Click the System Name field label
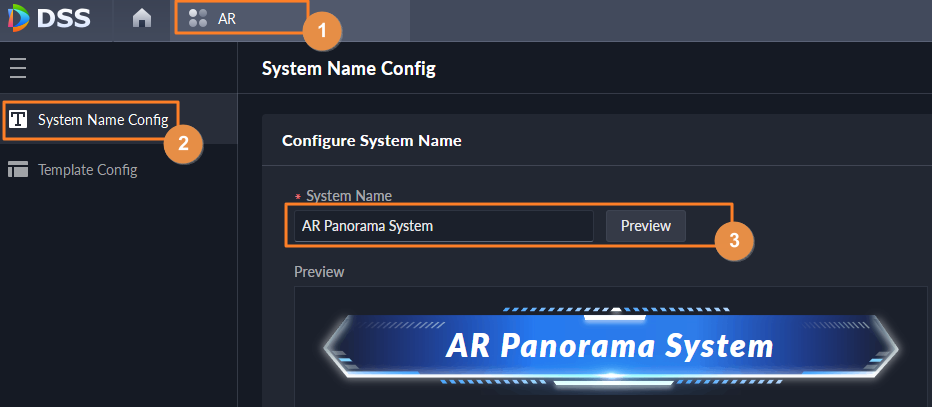The image size is (932, 407). point(349,196)
